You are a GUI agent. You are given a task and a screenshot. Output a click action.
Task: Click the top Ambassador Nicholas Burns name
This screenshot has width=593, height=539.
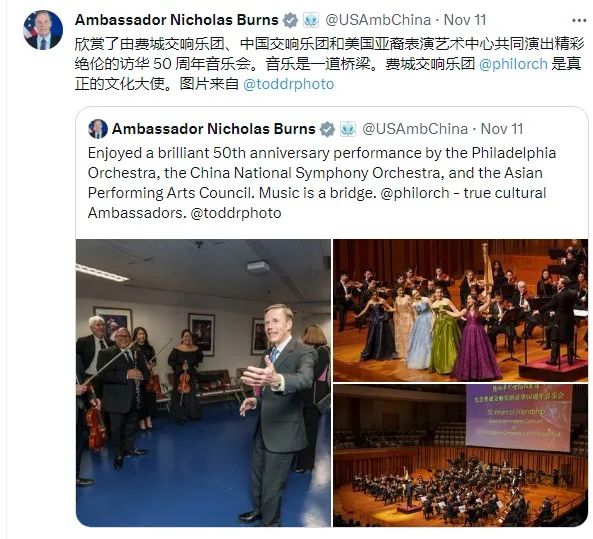[177, 20]
